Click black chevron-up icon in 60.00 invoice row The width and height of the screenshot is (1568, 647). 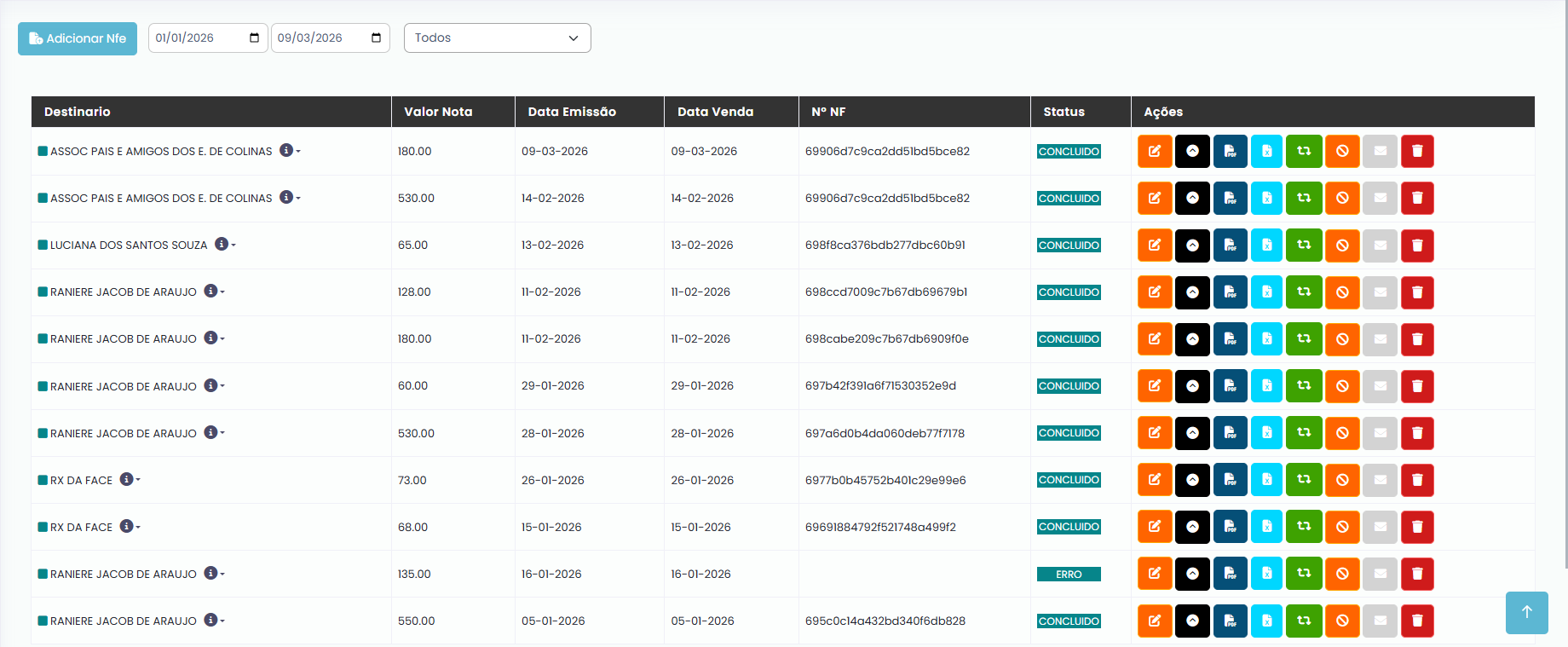(x=1192, y=386)
